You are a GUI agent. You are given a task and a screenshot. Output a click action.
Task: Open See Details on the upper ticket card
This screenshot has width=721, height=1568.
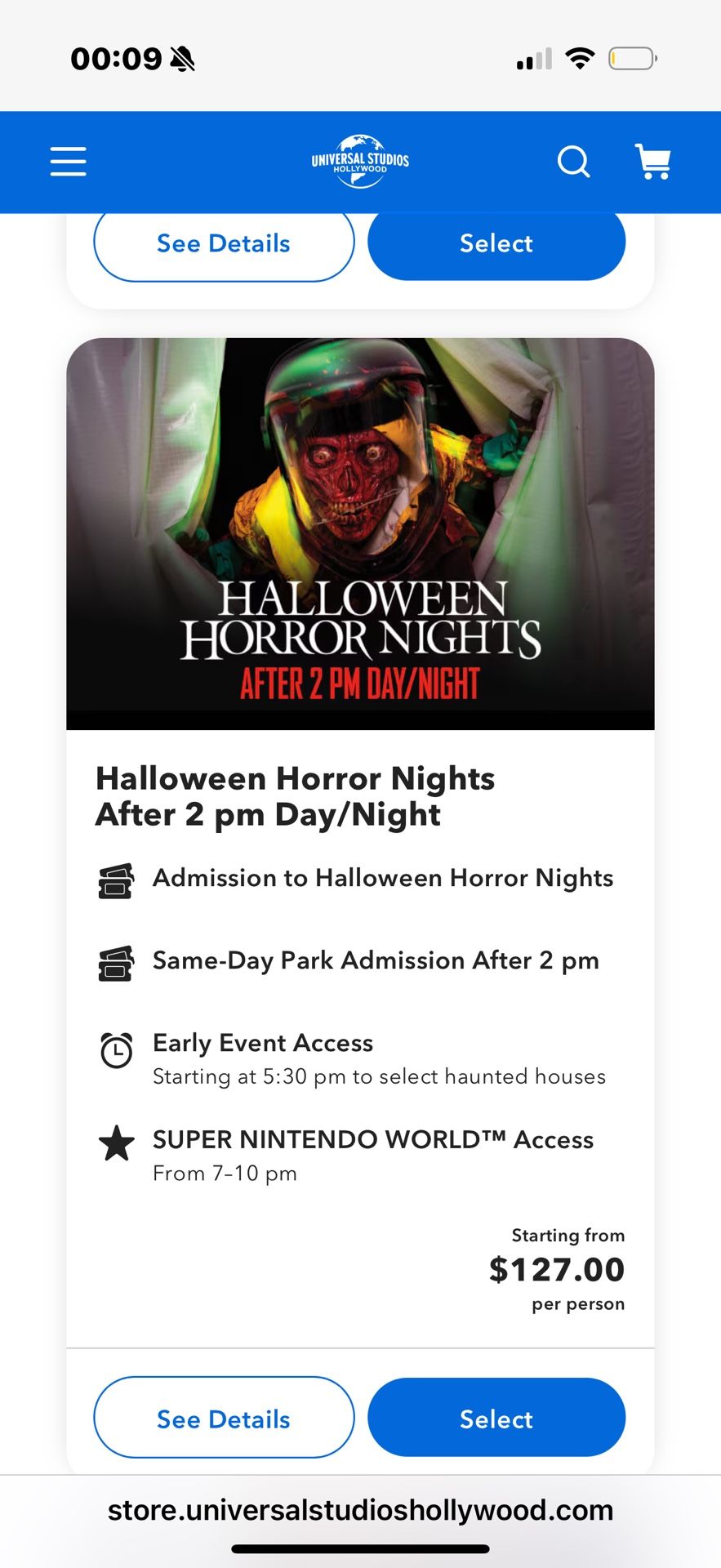point(223,243)
